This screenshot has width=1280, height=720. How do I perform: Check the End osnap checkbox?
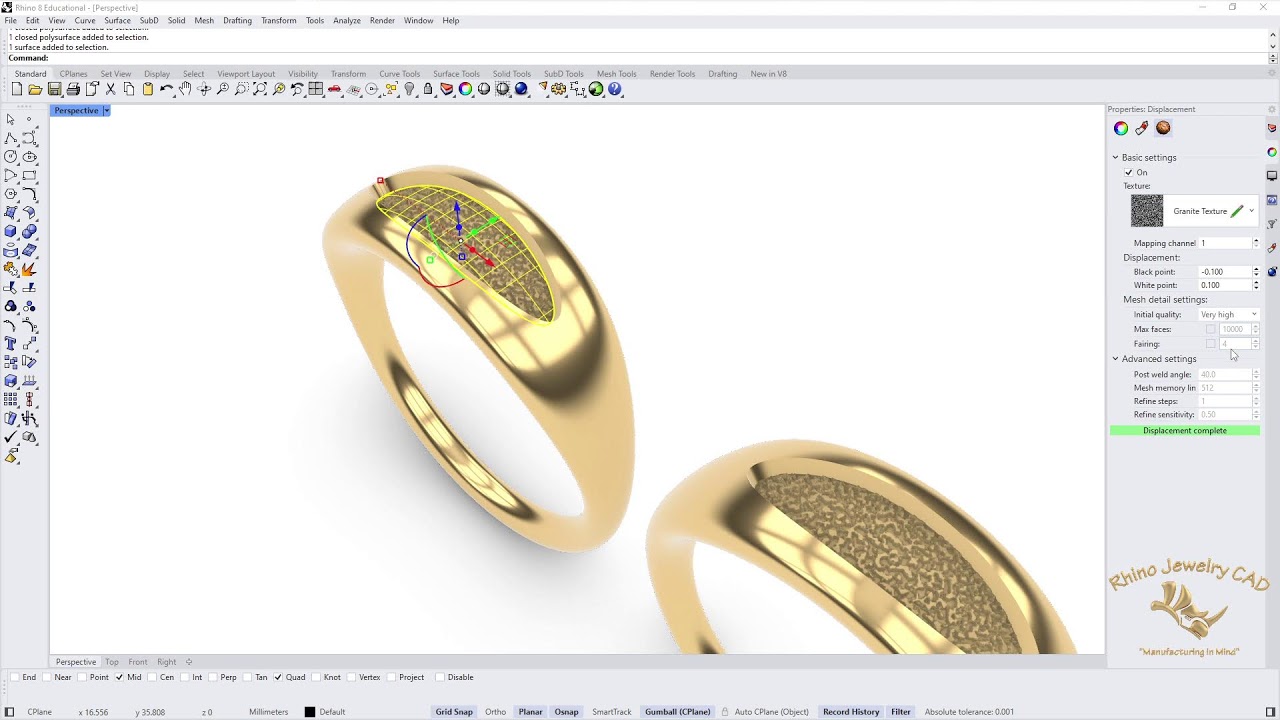tap(15, 677)
